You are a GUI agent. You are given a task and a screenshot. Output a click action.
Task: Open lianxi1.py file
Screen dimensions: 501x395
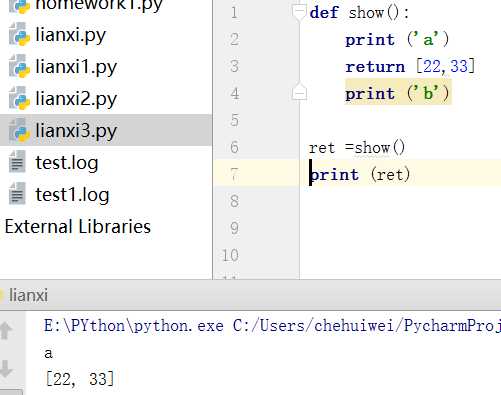[x=76, y=67]
